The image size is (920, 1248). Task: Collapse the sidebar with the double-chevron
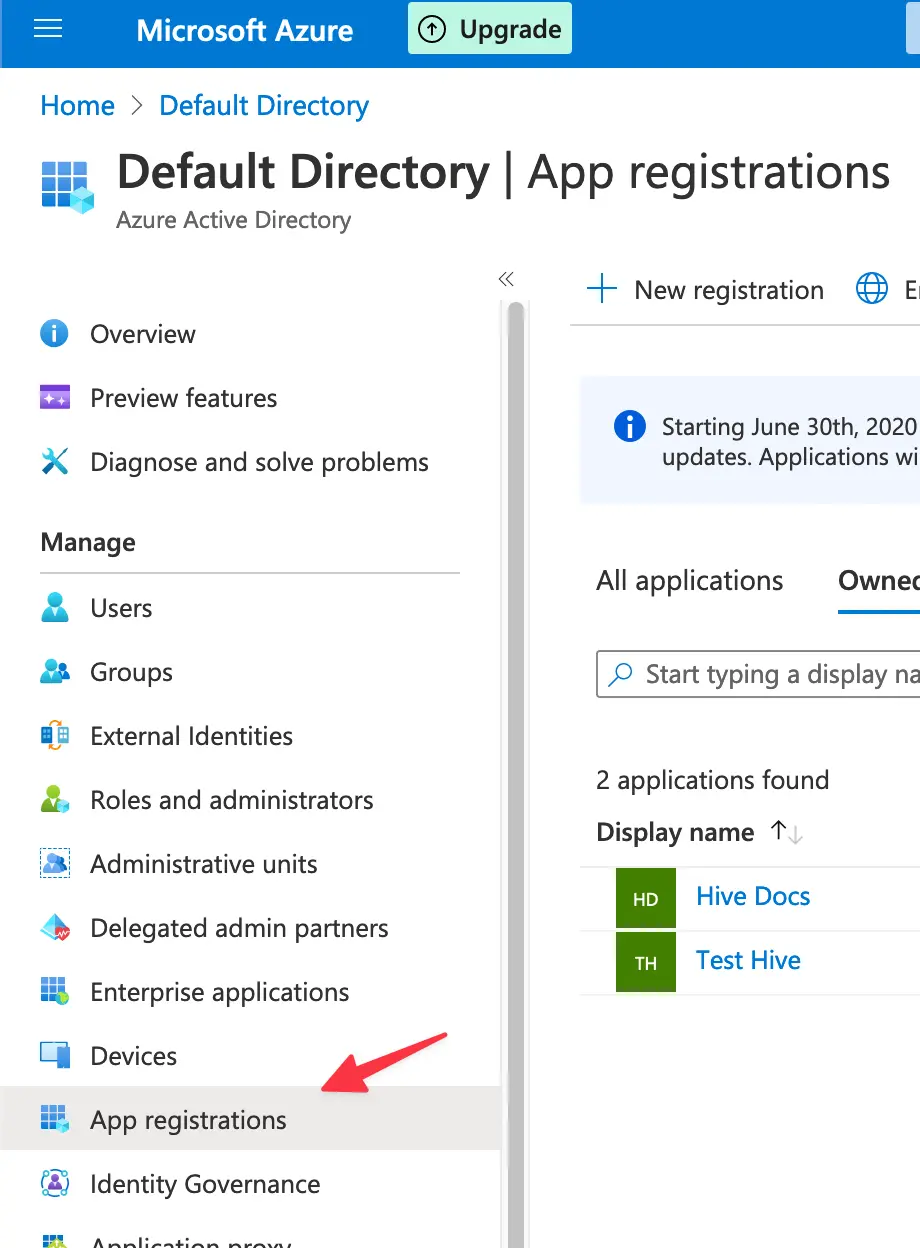pos(506,280)
